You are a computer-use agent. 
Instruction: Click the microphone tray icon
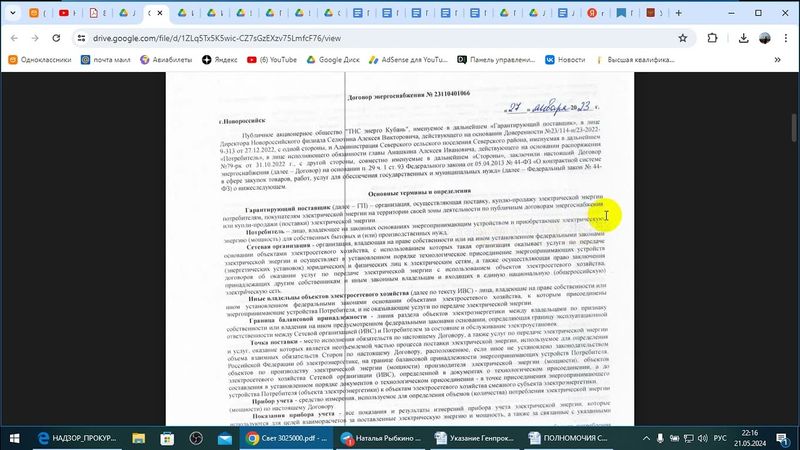tap(660, 438)
